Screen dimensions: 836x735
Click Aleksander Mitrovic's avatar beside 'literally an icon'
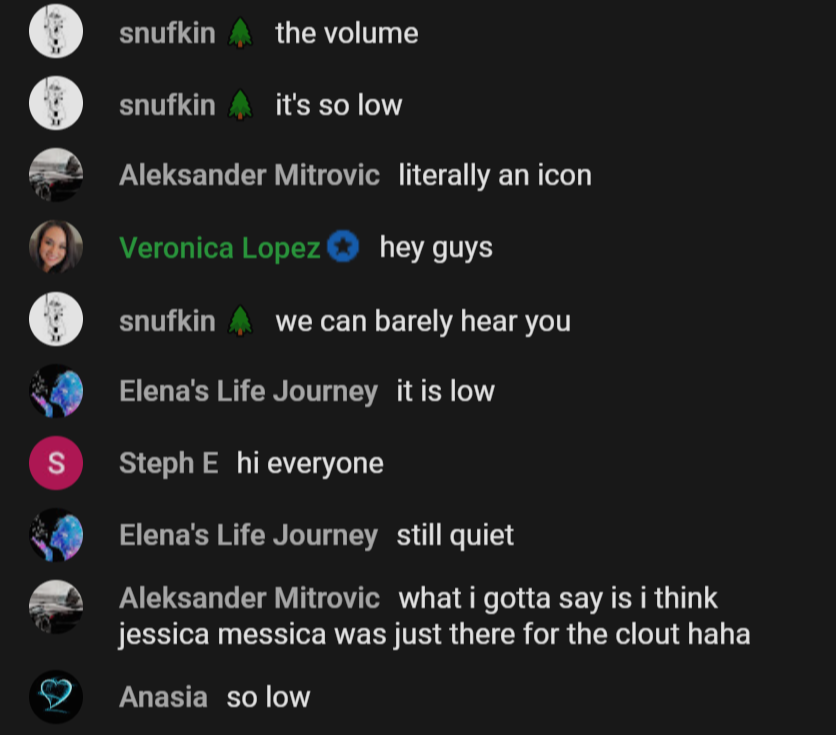click(56, 175)
